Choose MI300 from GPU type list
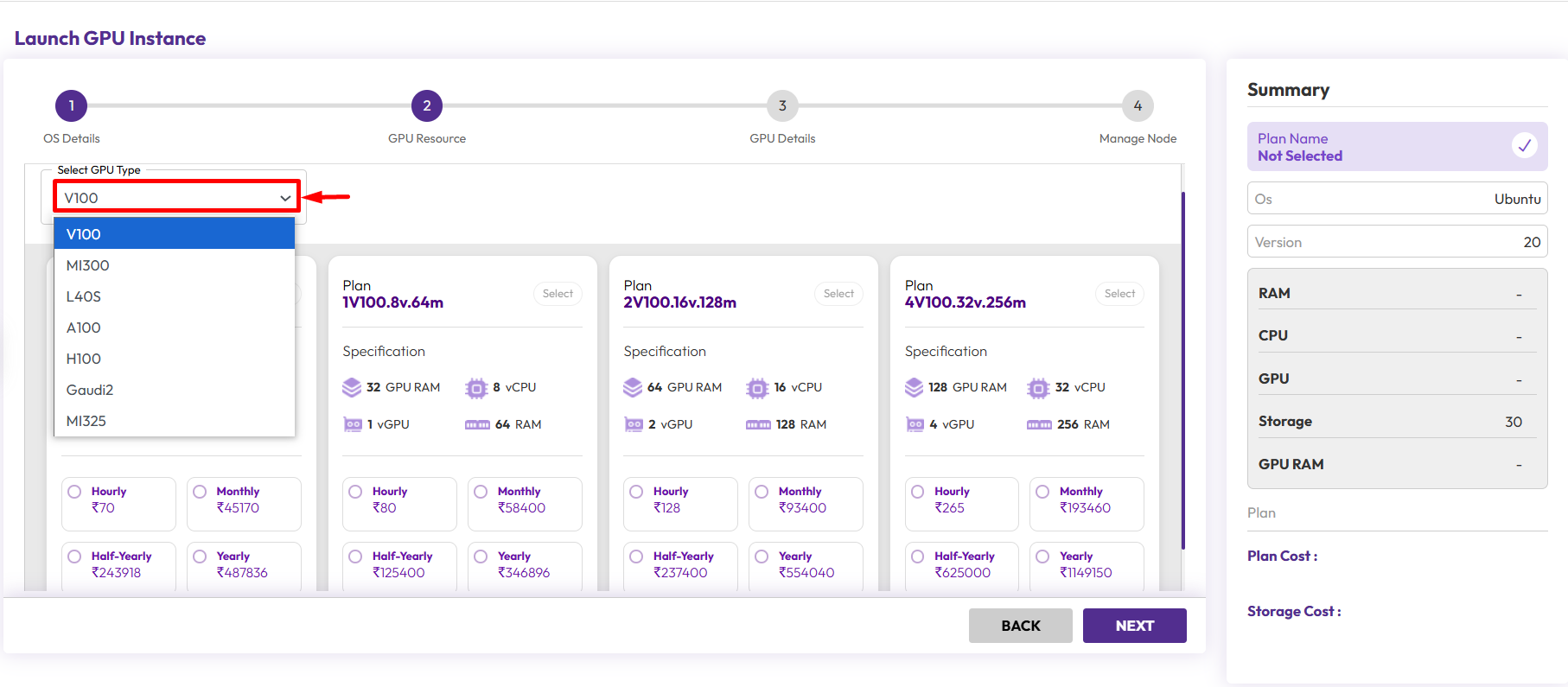The width and height of the screenshot is (1568, 687). point(88,265)
